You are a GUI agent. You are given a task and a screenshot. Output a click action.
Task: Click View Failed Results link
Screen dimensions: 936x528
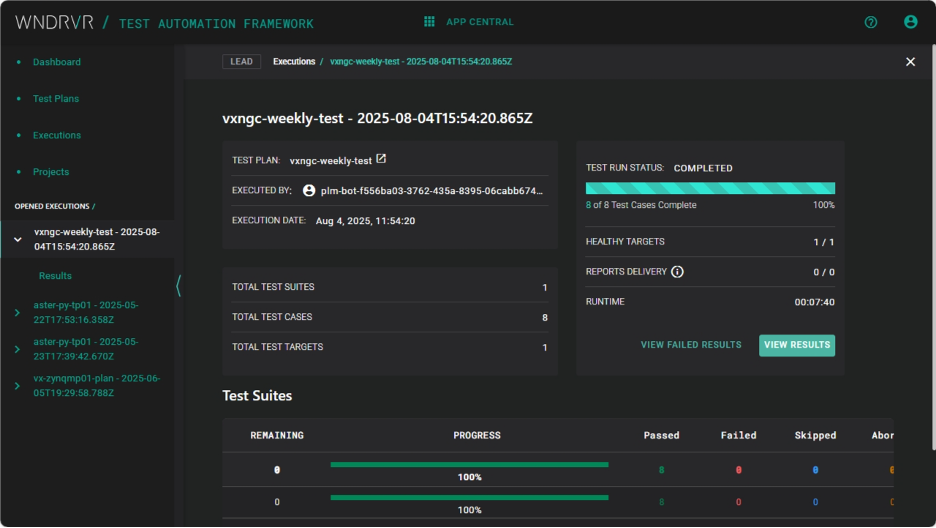691,345
